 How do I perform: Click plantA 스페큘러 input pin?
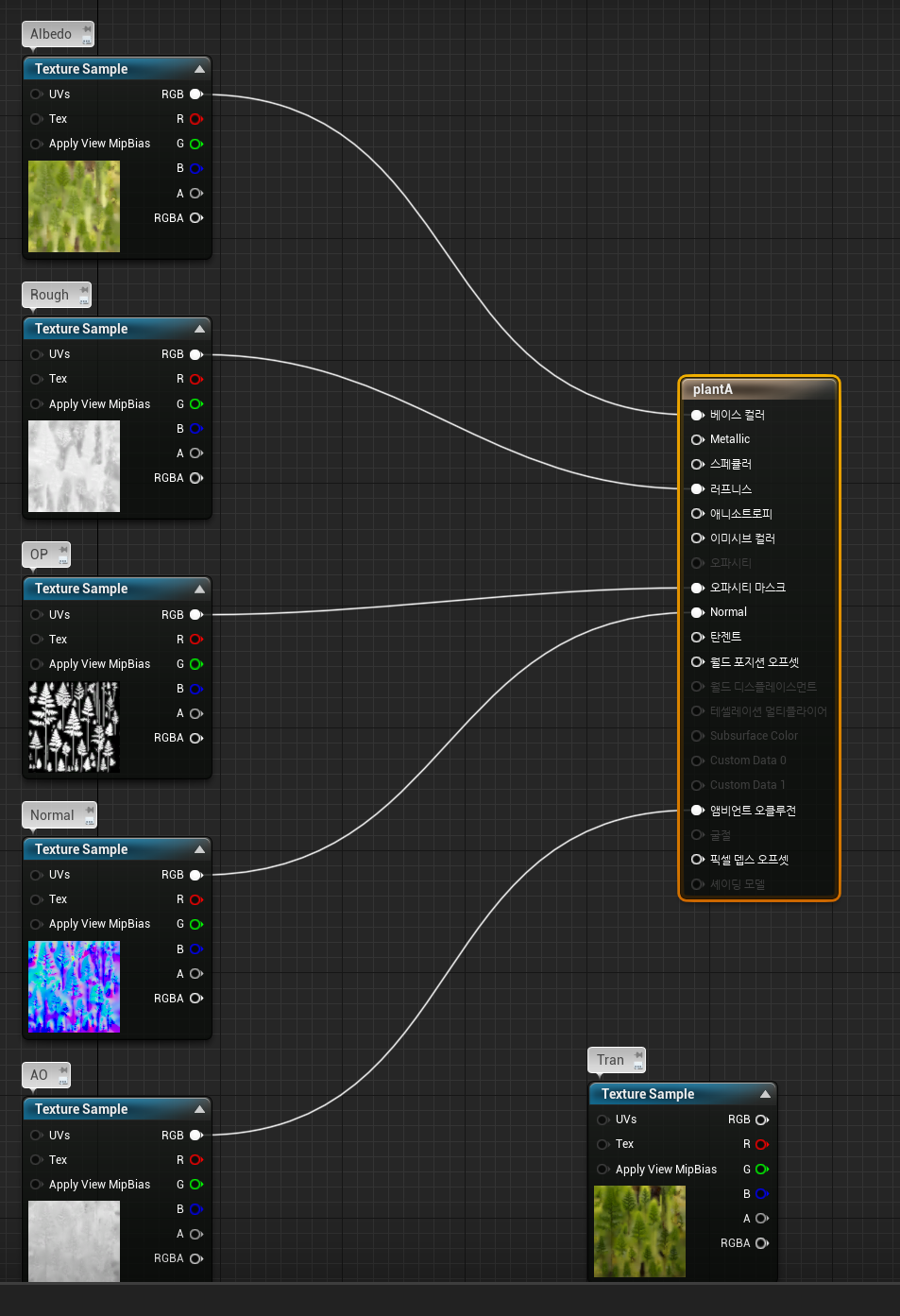pyautogui.click(x=698, y=464)
